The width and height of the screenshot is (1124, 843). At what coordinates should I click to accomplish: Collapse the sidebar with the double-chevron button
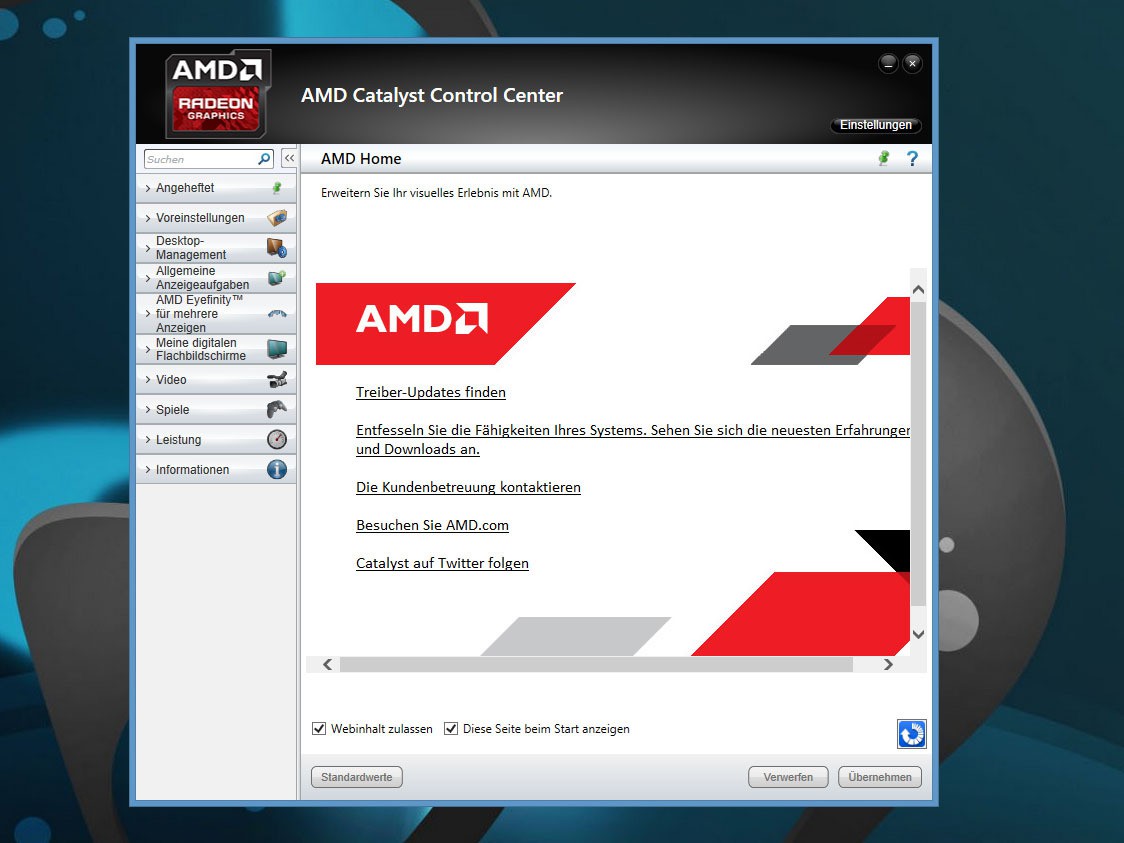(x=288, y=159)
